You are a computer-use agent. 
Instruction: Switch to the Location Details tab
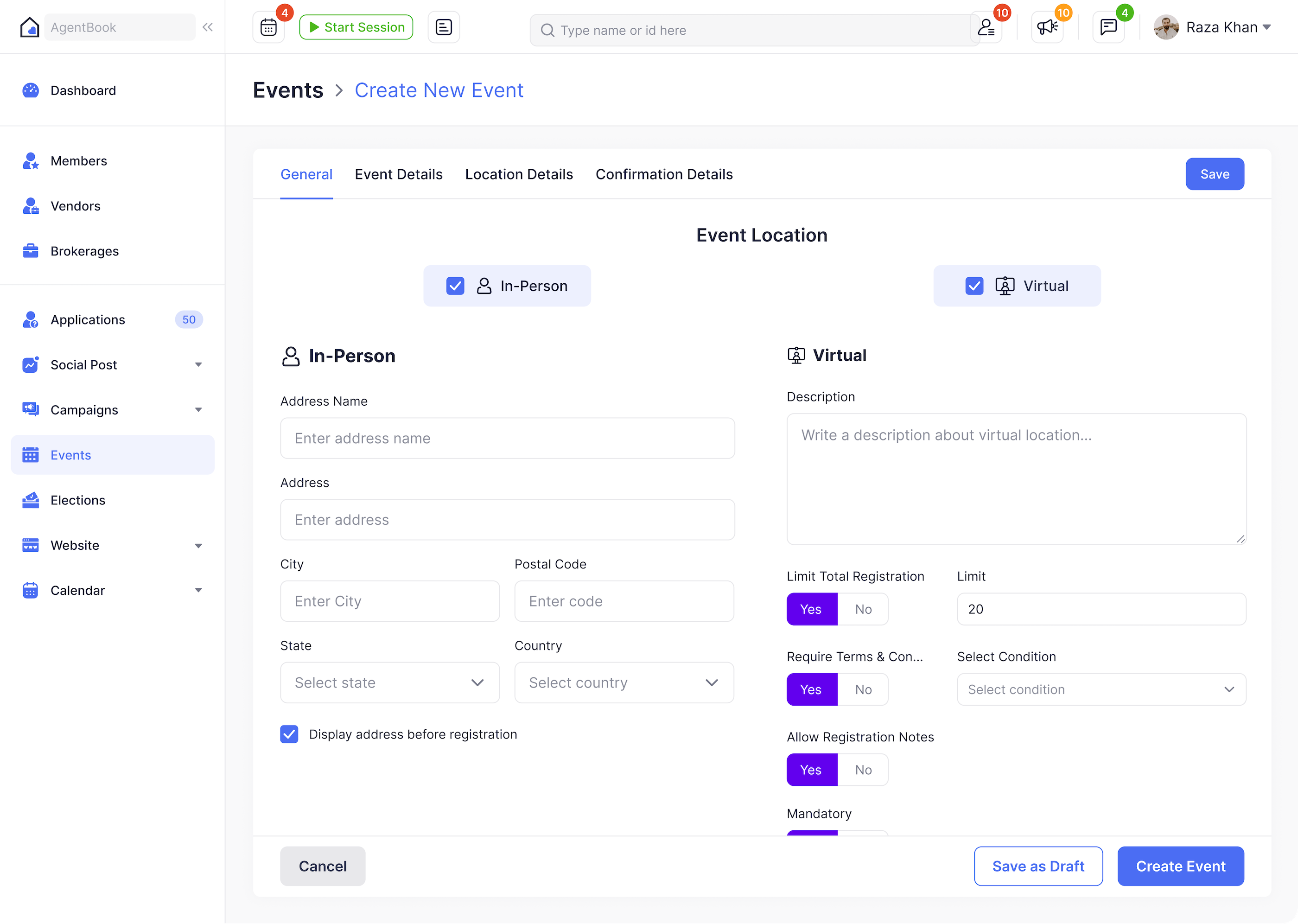point(519,174)
